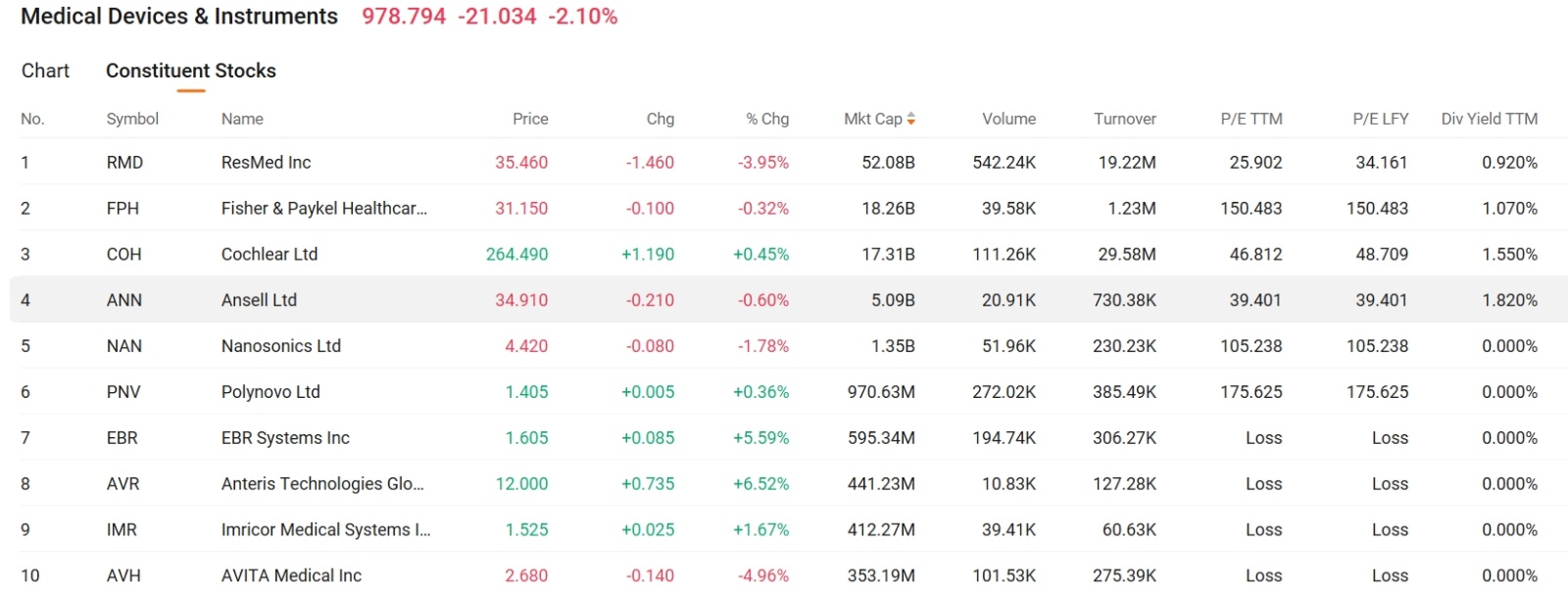Open Nanosonics Ltd stock page

(x=281, y=345)
